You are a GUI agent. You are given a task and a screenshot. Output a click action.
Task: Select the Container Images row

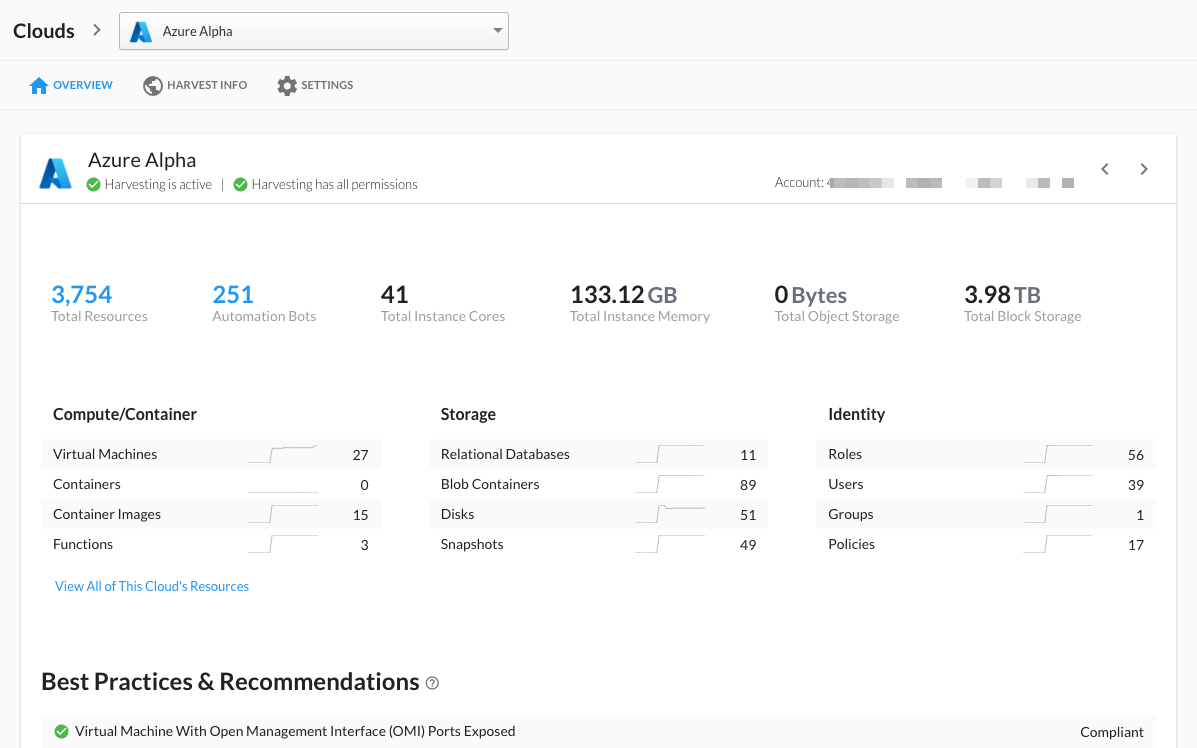click(211, 514)
